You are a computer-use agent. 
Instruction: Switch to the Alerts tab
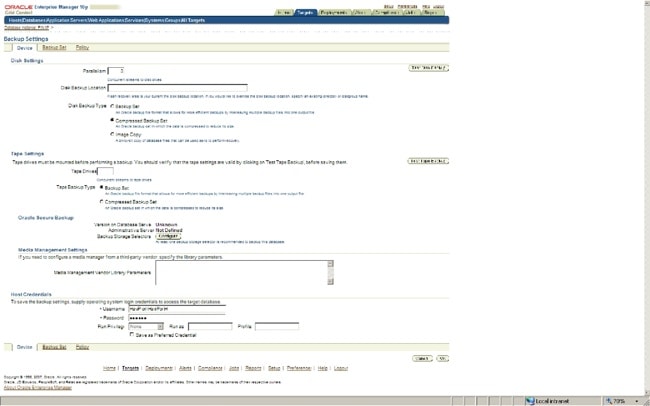pos(361,12)
